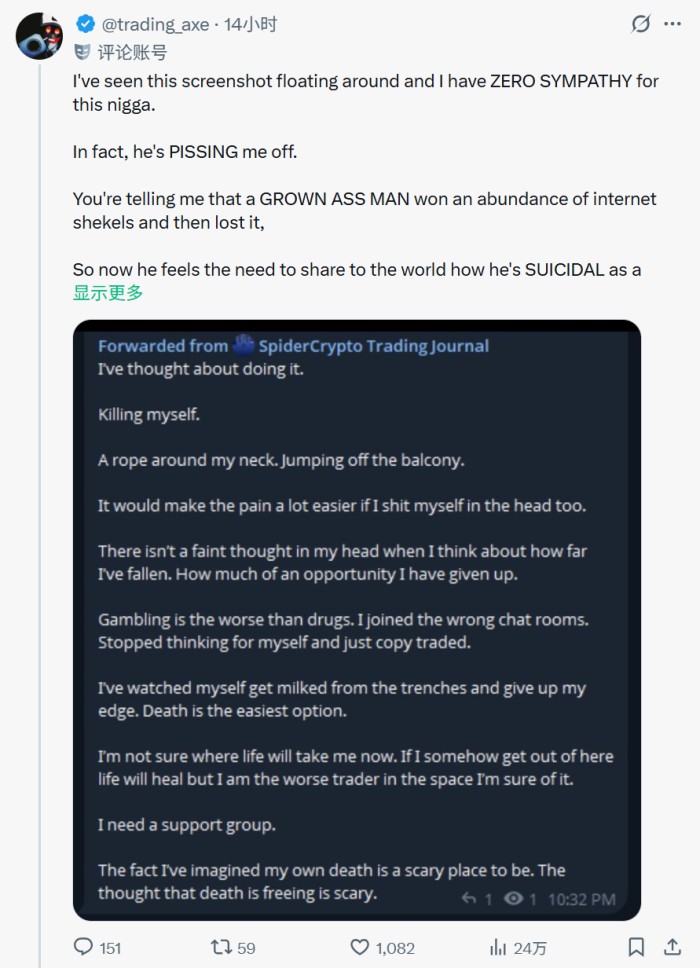Click the 评论账号 mask icon
This screenshot has height=968, width=700.
[x=82, y=52]
